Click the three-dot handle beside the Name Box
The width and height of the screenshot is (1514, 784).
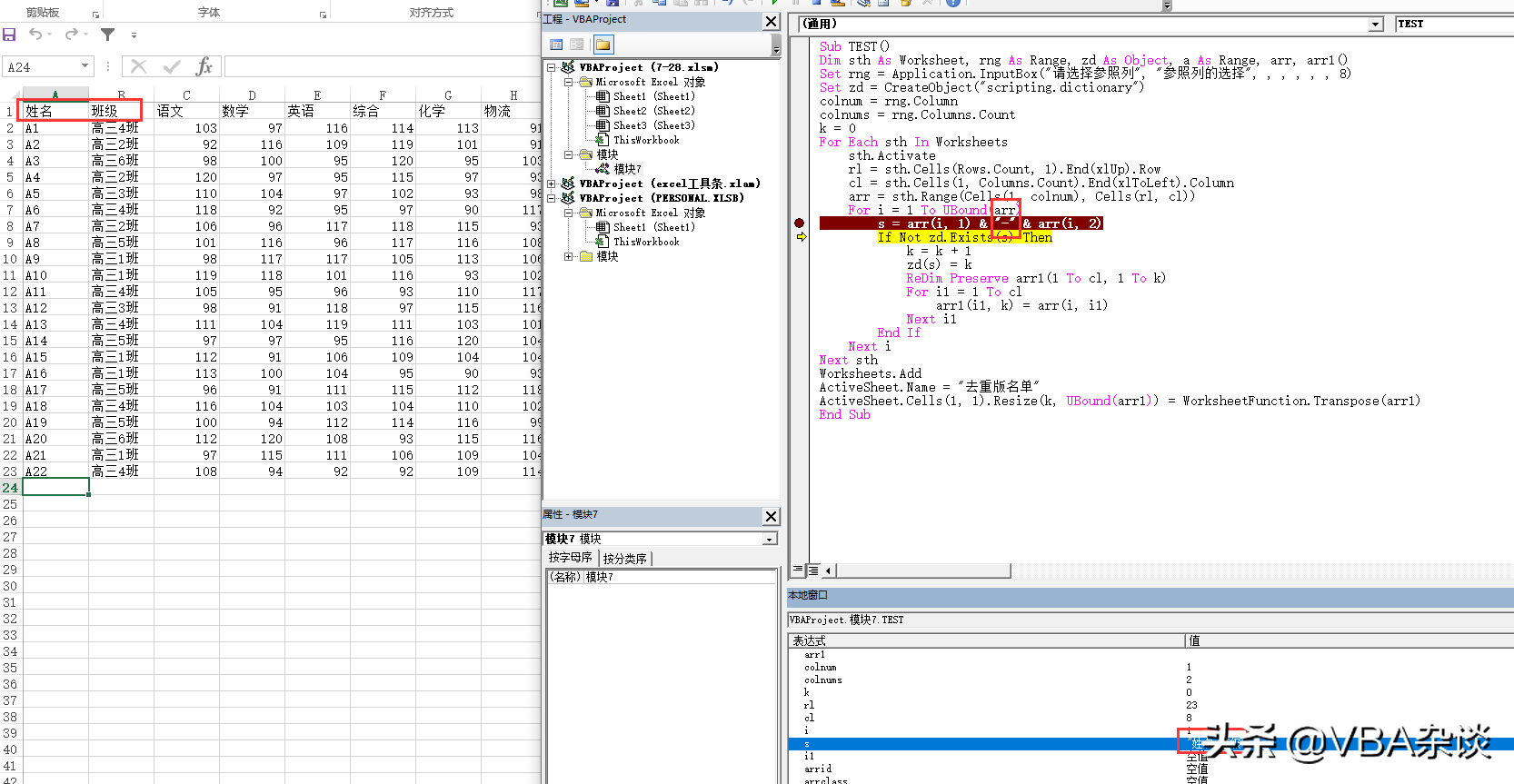[x=107, y=66]
